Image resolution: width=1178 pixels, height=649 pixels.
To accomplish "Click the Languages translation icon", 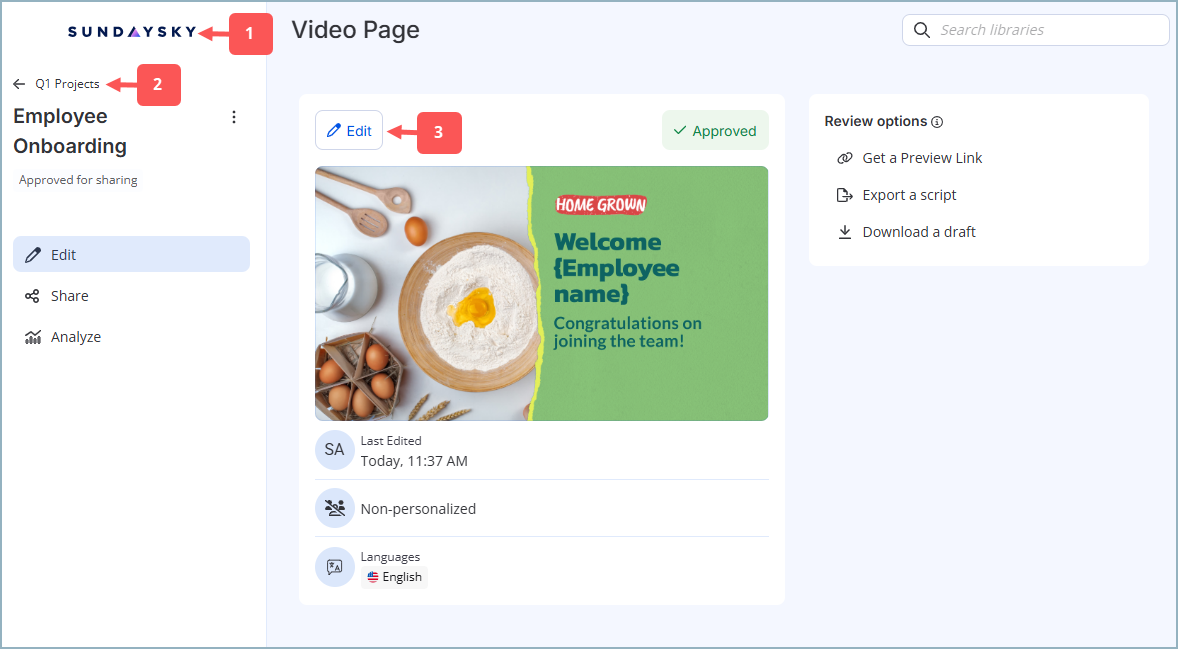I will tap(334, 567).
